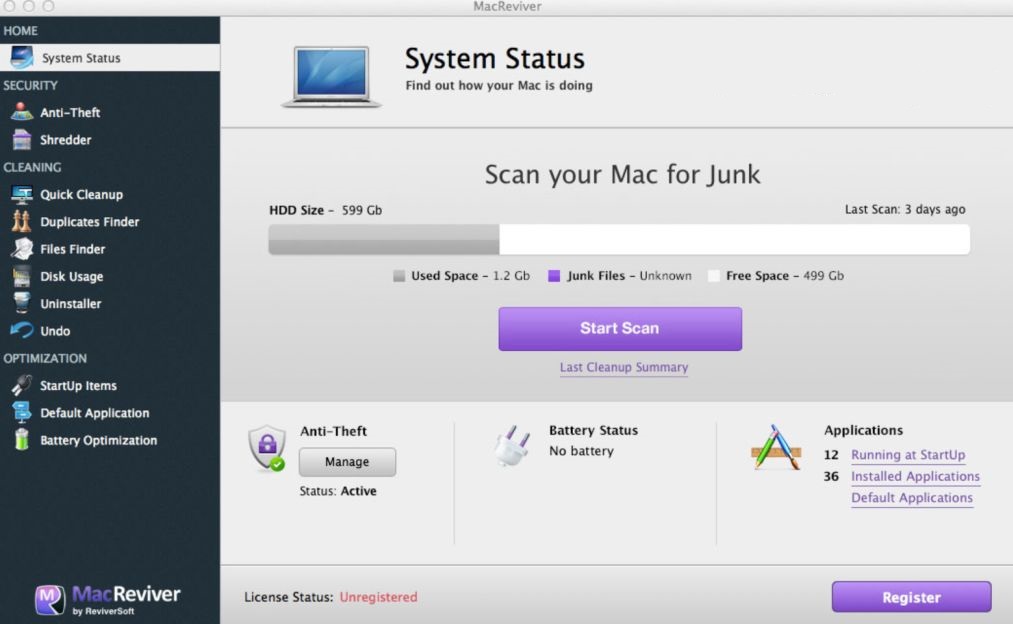Click the '499 Gb' free space value

click(823, 276)
